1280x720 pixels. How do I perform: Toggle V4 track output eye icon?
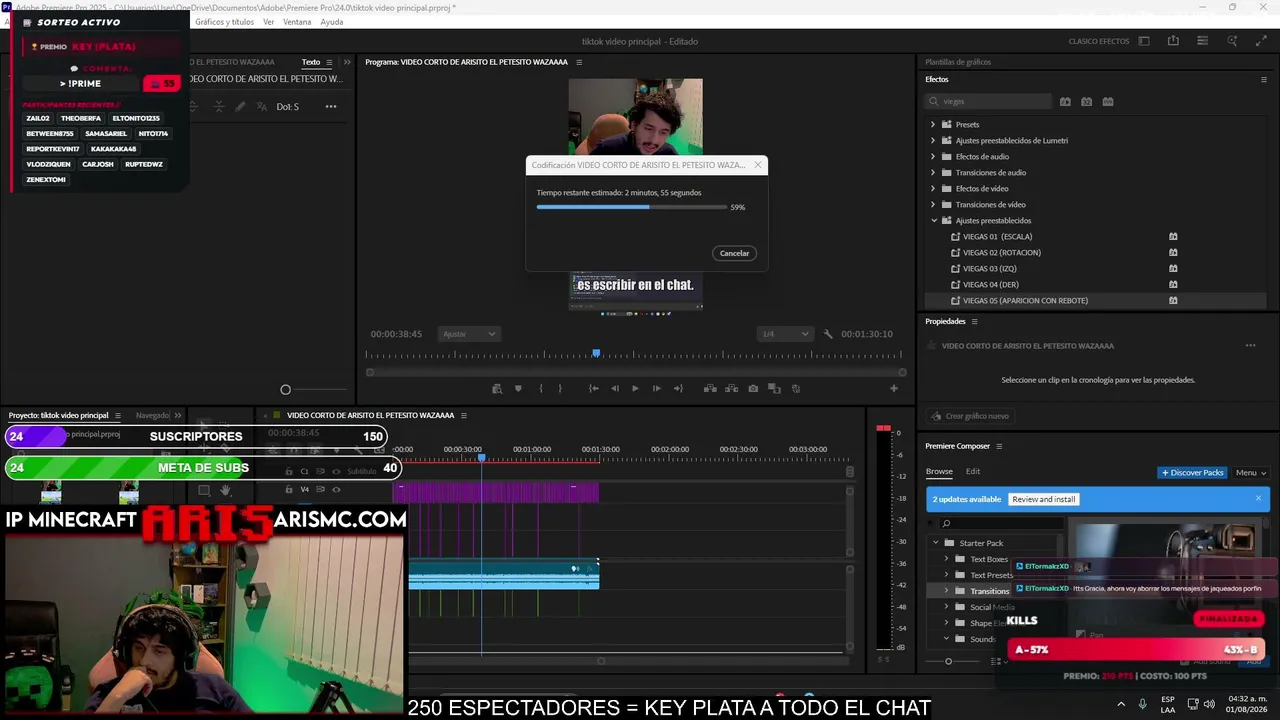click(336, 490)
